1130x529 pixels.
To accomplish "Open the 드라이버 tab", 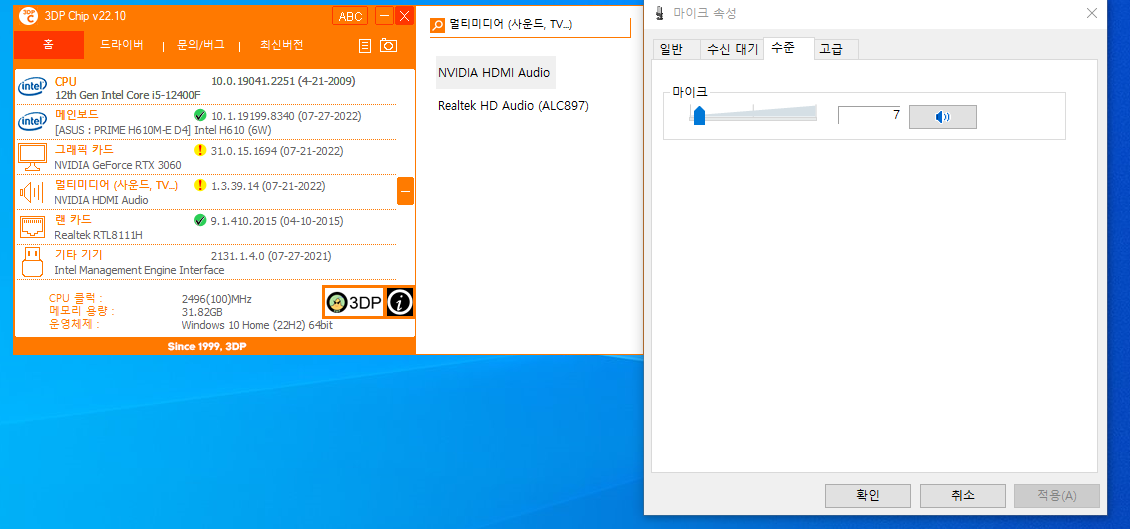I will click(122, 45).
